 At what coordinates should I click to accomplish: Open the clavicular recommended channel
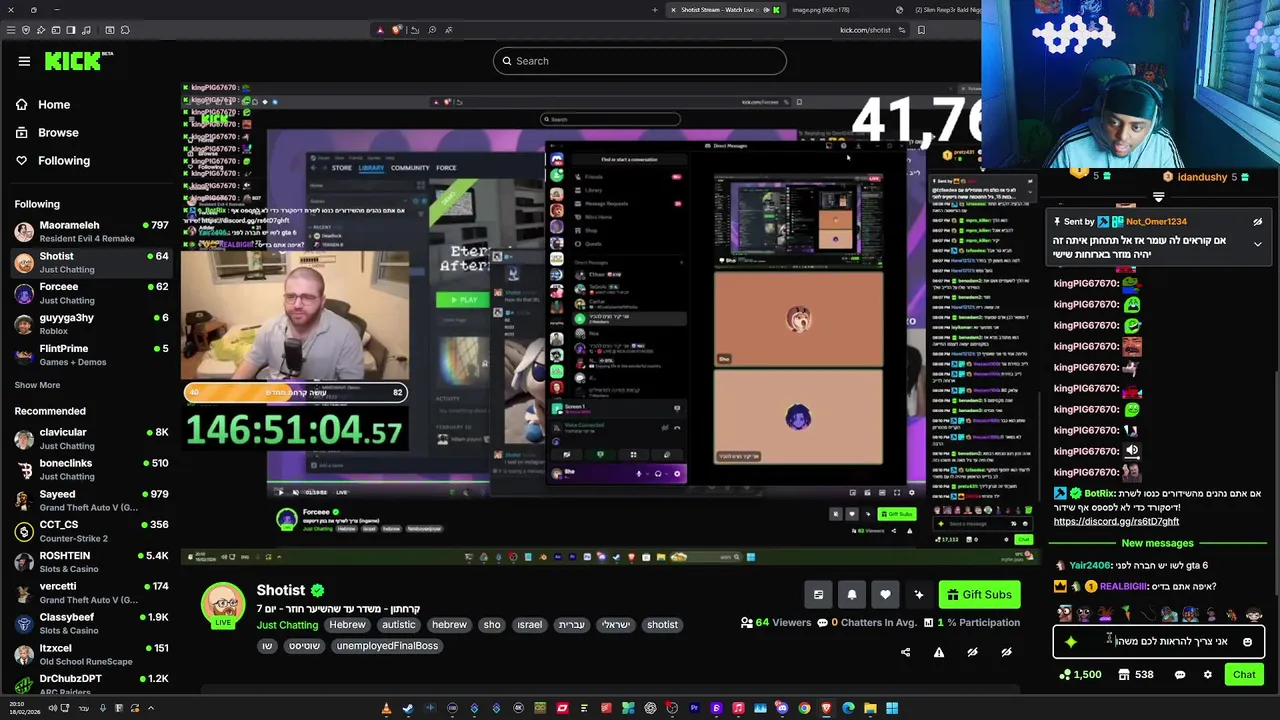[x=92, y=439]
